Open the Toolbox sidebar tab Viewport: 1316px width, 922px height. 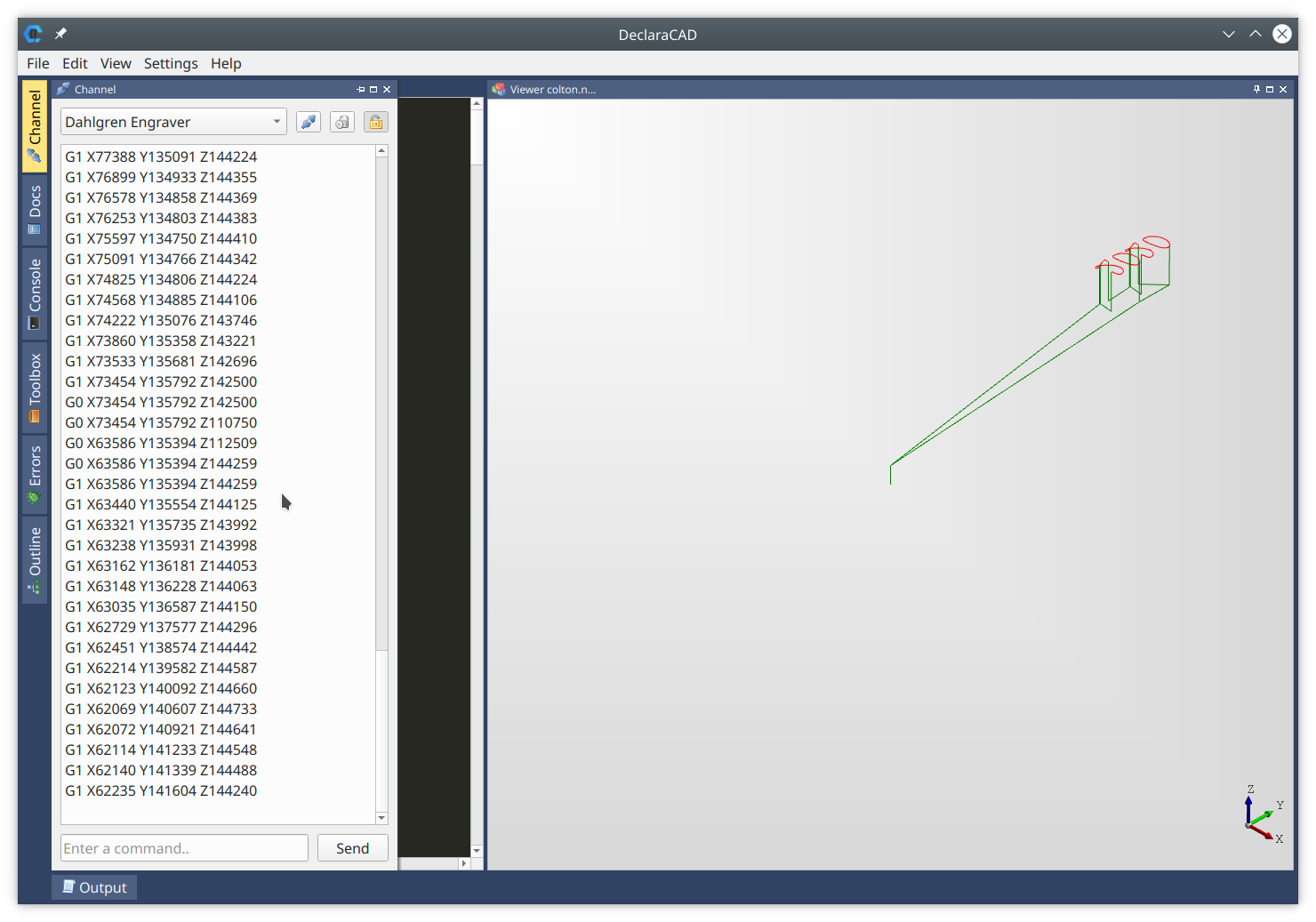[x=35, y=387]
